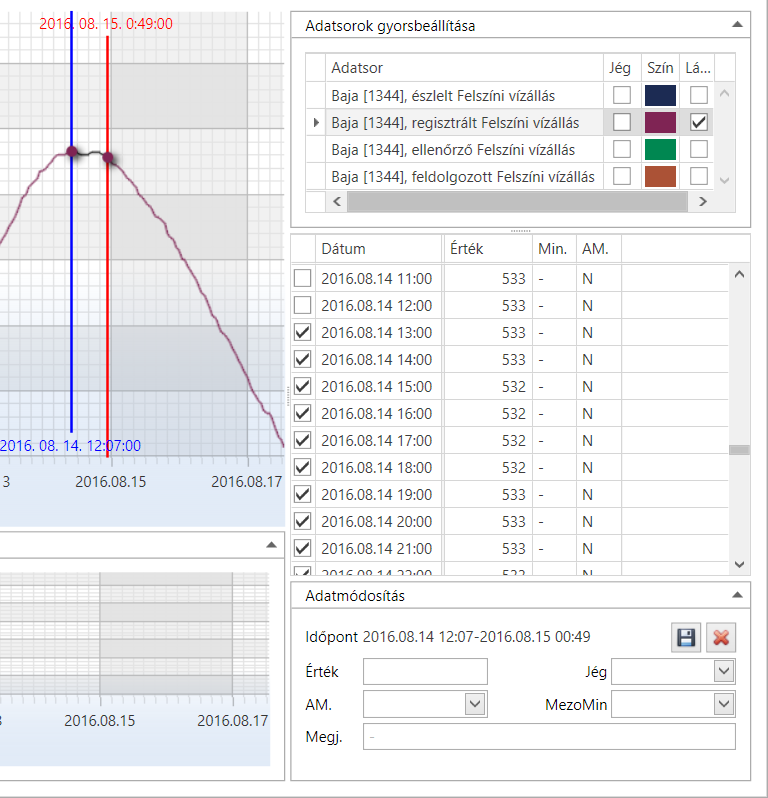
Task: Collapse the lower chart panel with its arrow
Action: point(271,545)
